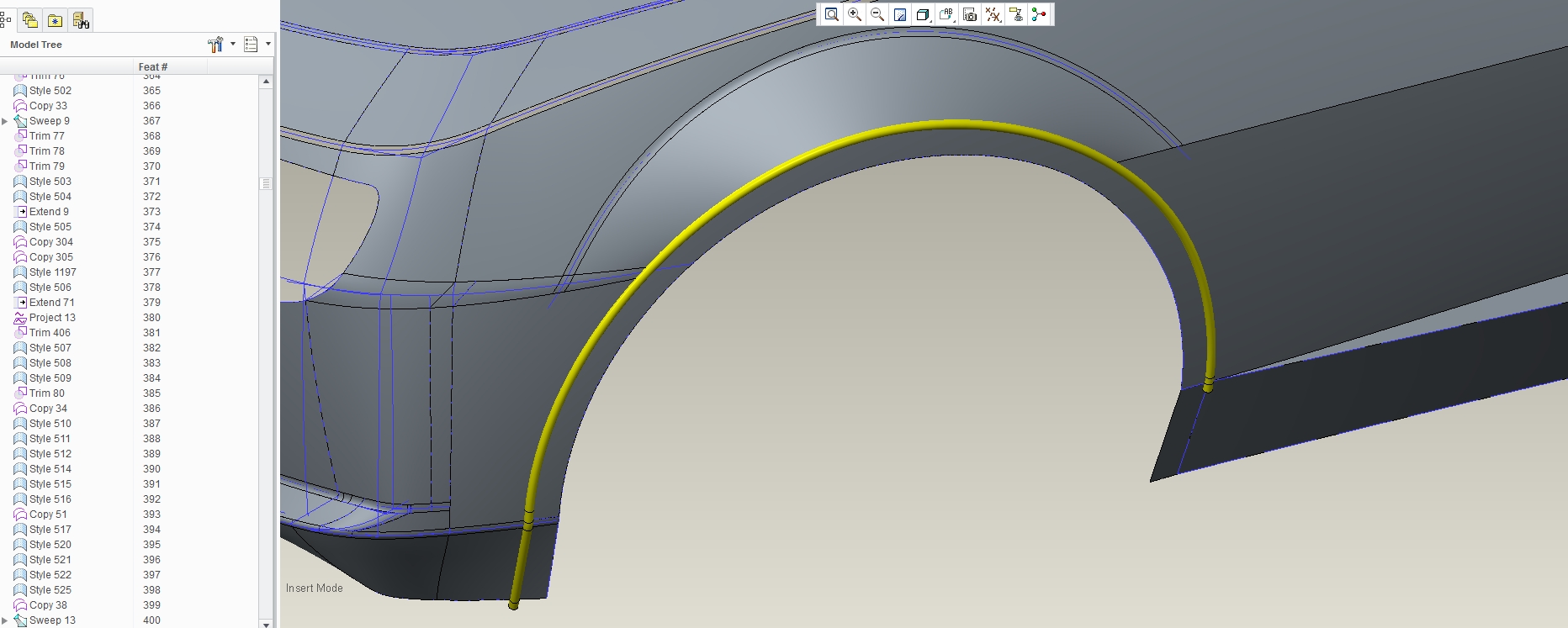Image resolution: width=1568 pixels, height=628 pixels.
Task: Select Style 504 feature
Action: coord(50,197)
